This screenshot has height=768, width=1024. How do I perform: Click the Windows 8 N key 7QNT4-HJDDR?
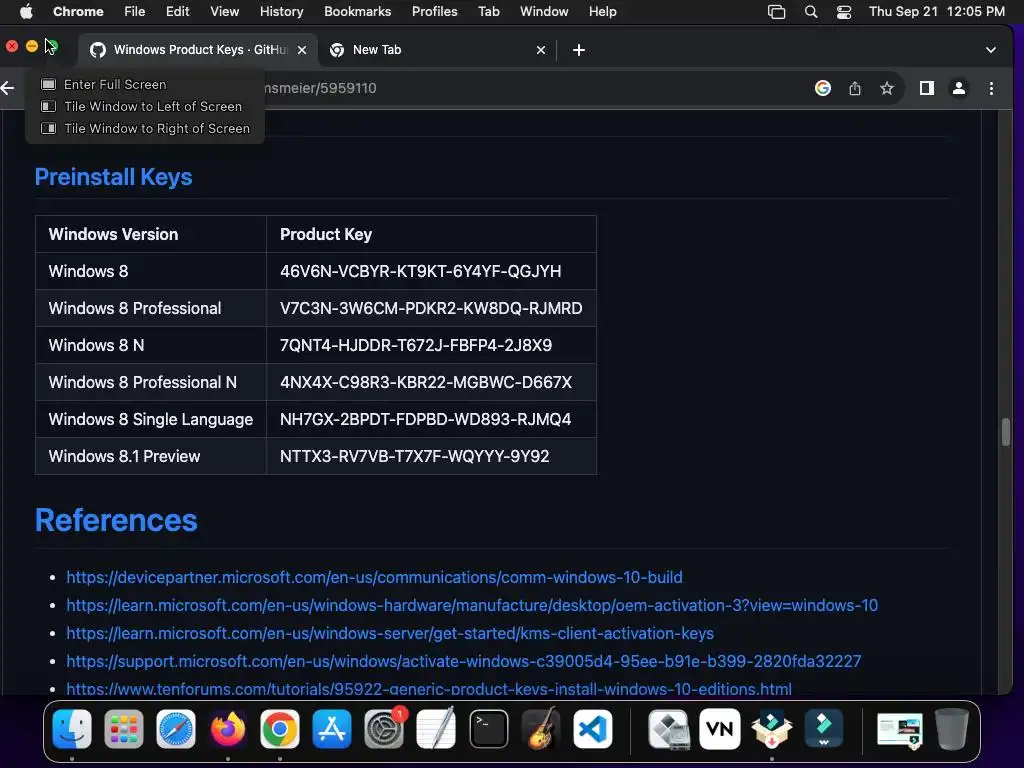[x=416, y=345]
